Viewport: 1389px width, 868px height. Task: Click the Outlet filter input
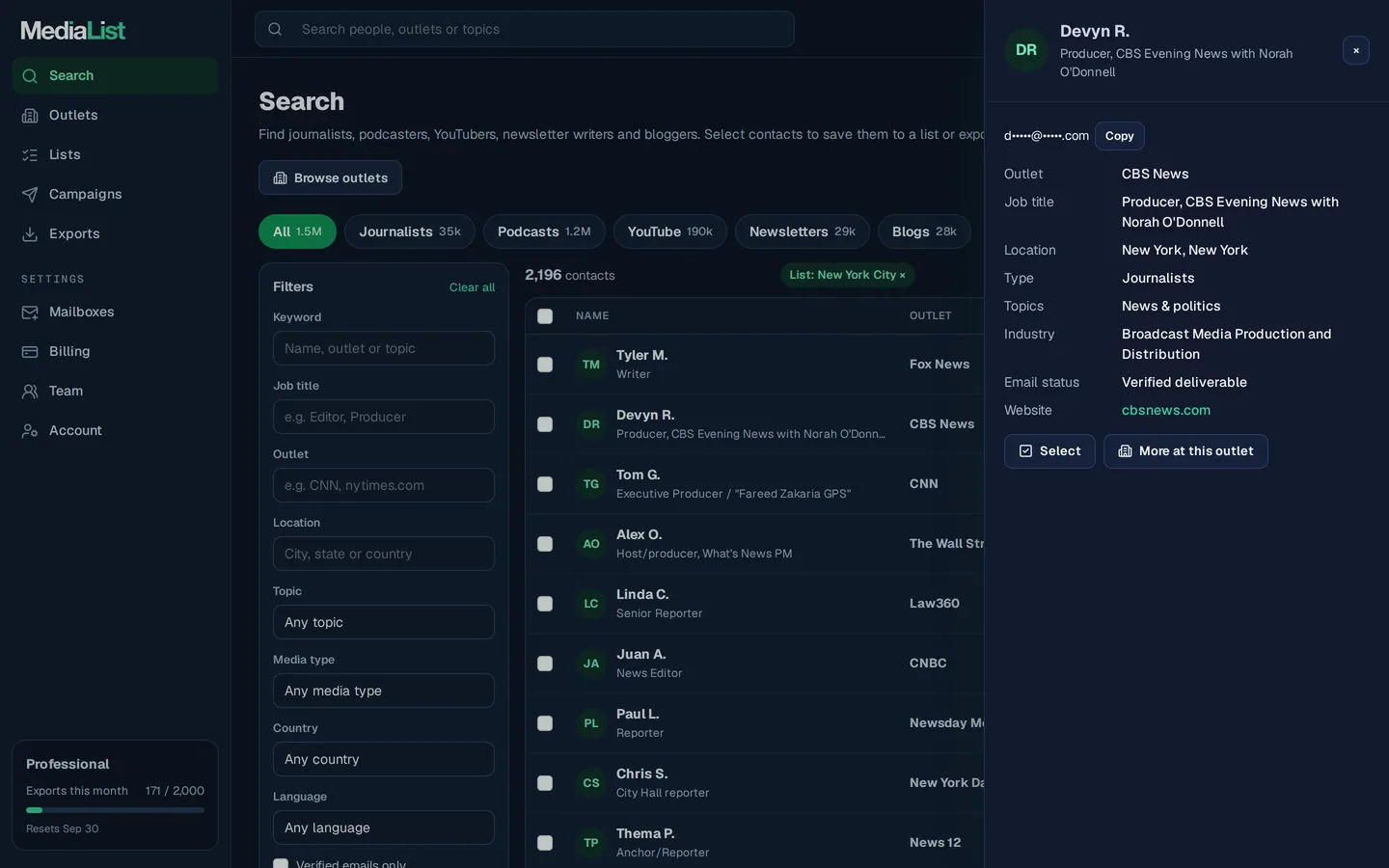pos(384,485)
